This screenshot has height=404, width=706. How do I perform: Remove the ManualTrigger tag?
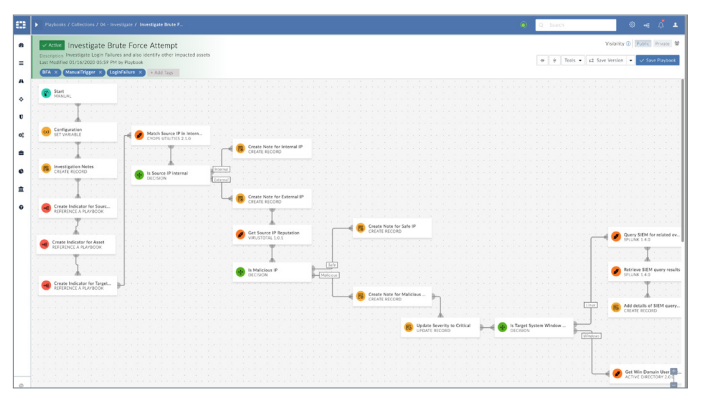[x=101, y=73]
